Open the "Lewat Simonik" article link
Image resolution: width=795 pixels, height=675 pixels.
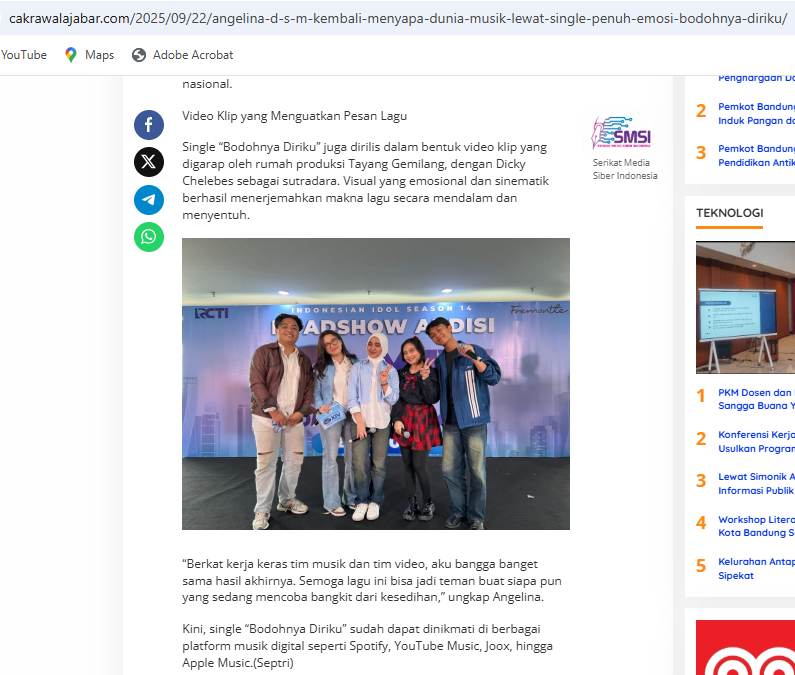(756, 484)
